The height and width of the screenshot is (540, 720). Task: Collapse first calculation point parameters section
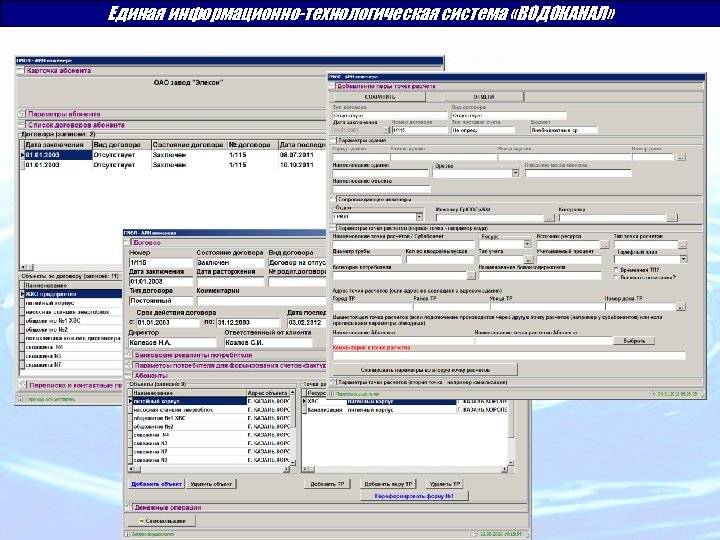333,228
